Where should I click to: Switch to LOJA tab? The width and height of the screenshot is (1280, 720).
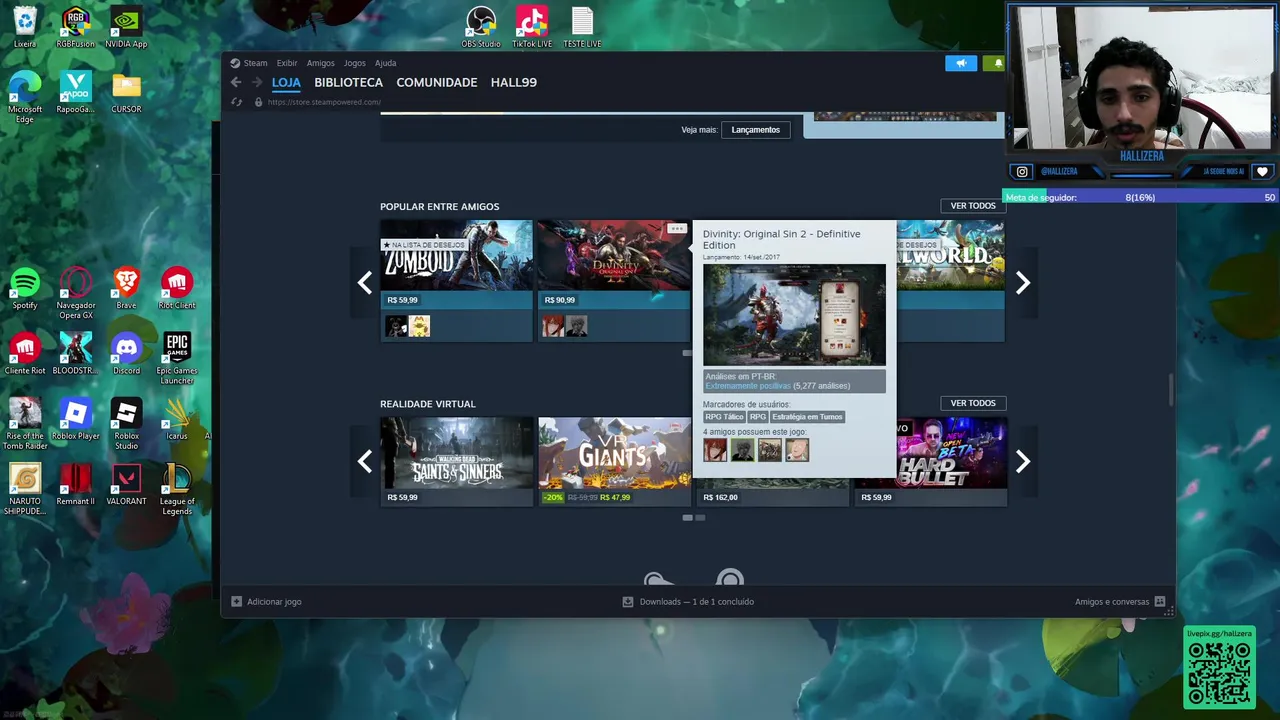(286, 82)
